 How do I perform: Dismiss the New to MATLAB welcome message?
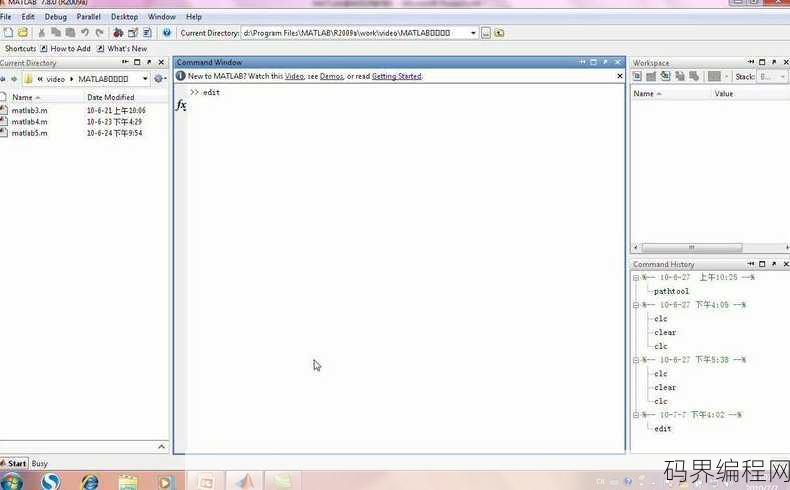click(x=620, y=76)
